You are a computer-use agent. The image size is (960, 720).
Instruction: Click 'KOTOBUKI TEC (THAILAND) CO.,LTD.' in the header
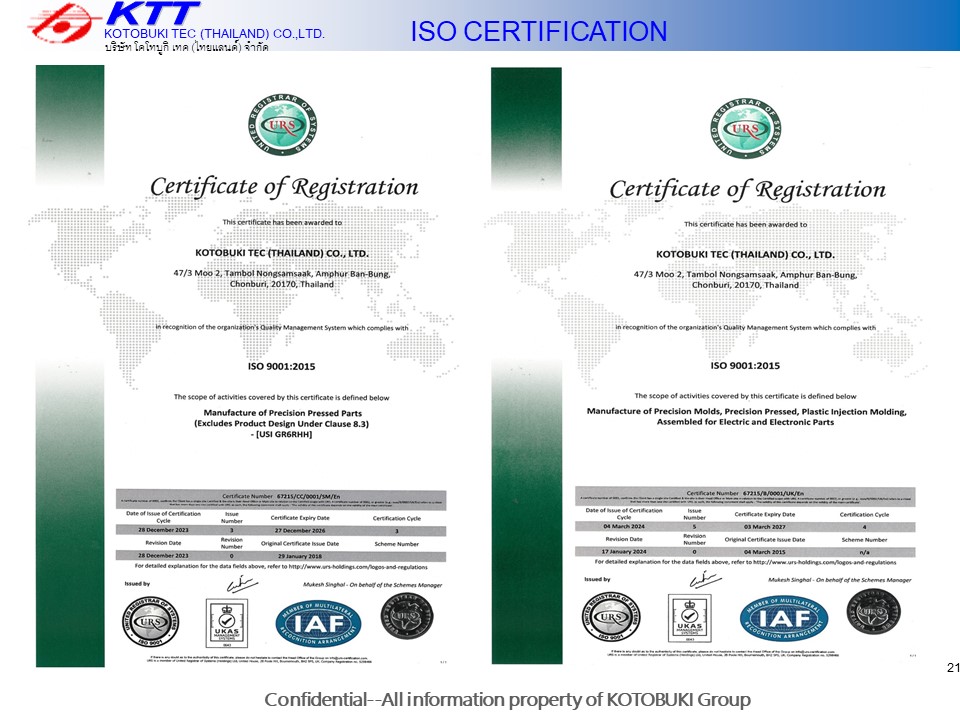pyautogui.click(x=214, y=34)
